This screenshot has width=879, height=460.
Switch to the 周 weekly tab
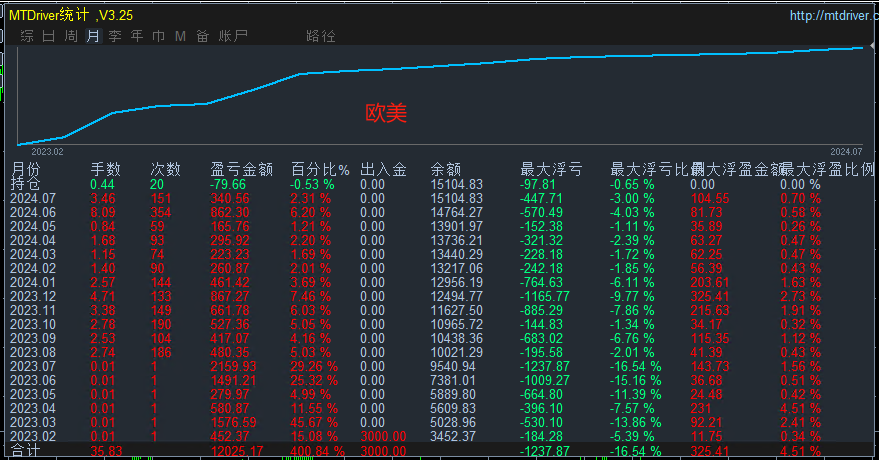click(x=71, y=36)
